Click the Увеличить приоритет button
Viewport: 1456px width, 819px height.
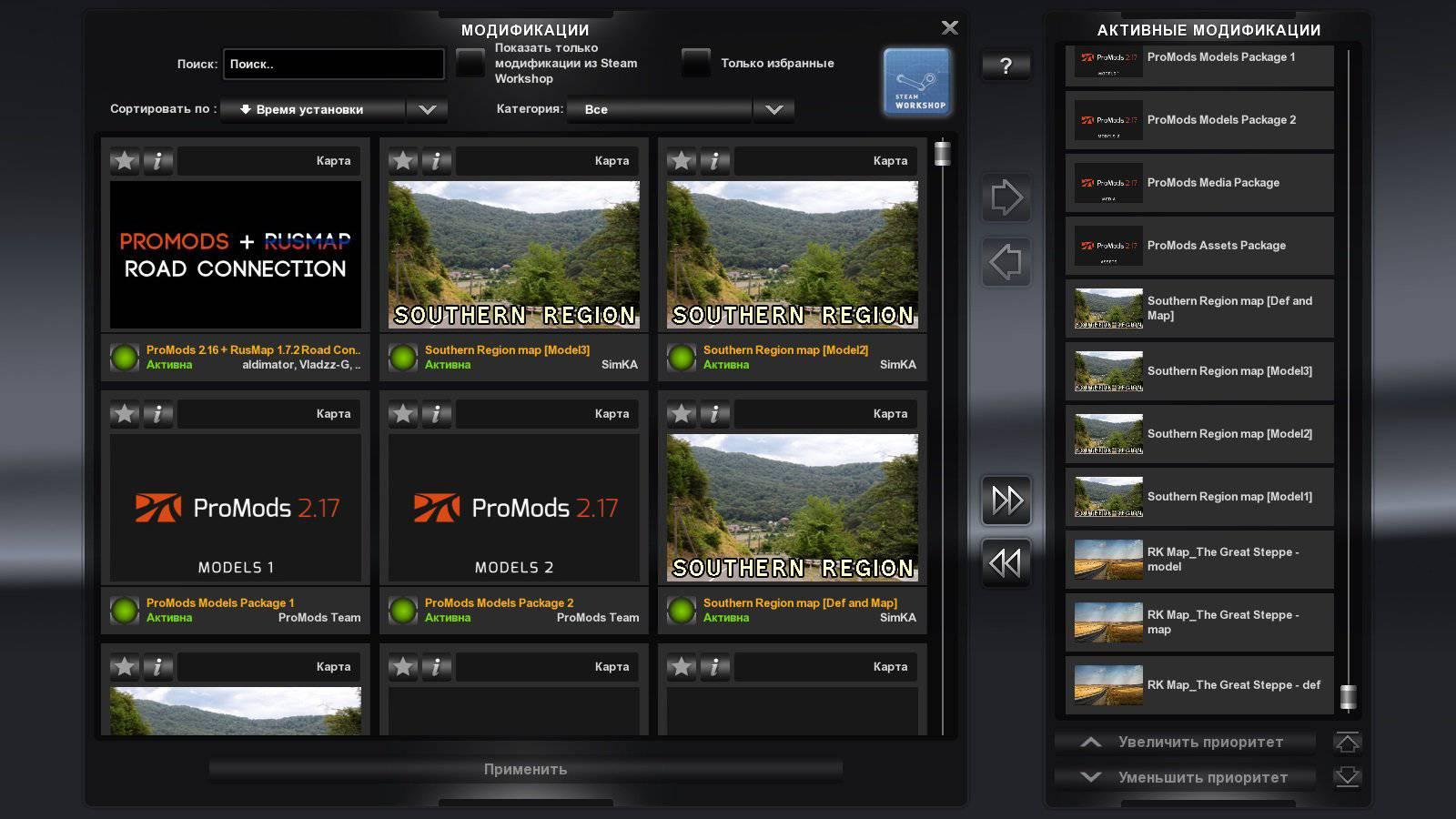point(1185,743)
